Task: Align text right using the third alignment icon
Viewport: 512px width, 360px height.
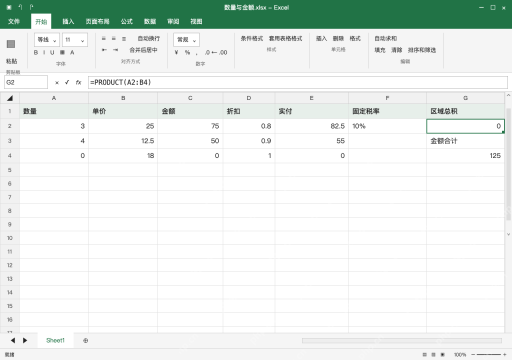Action: click(124, 39)
